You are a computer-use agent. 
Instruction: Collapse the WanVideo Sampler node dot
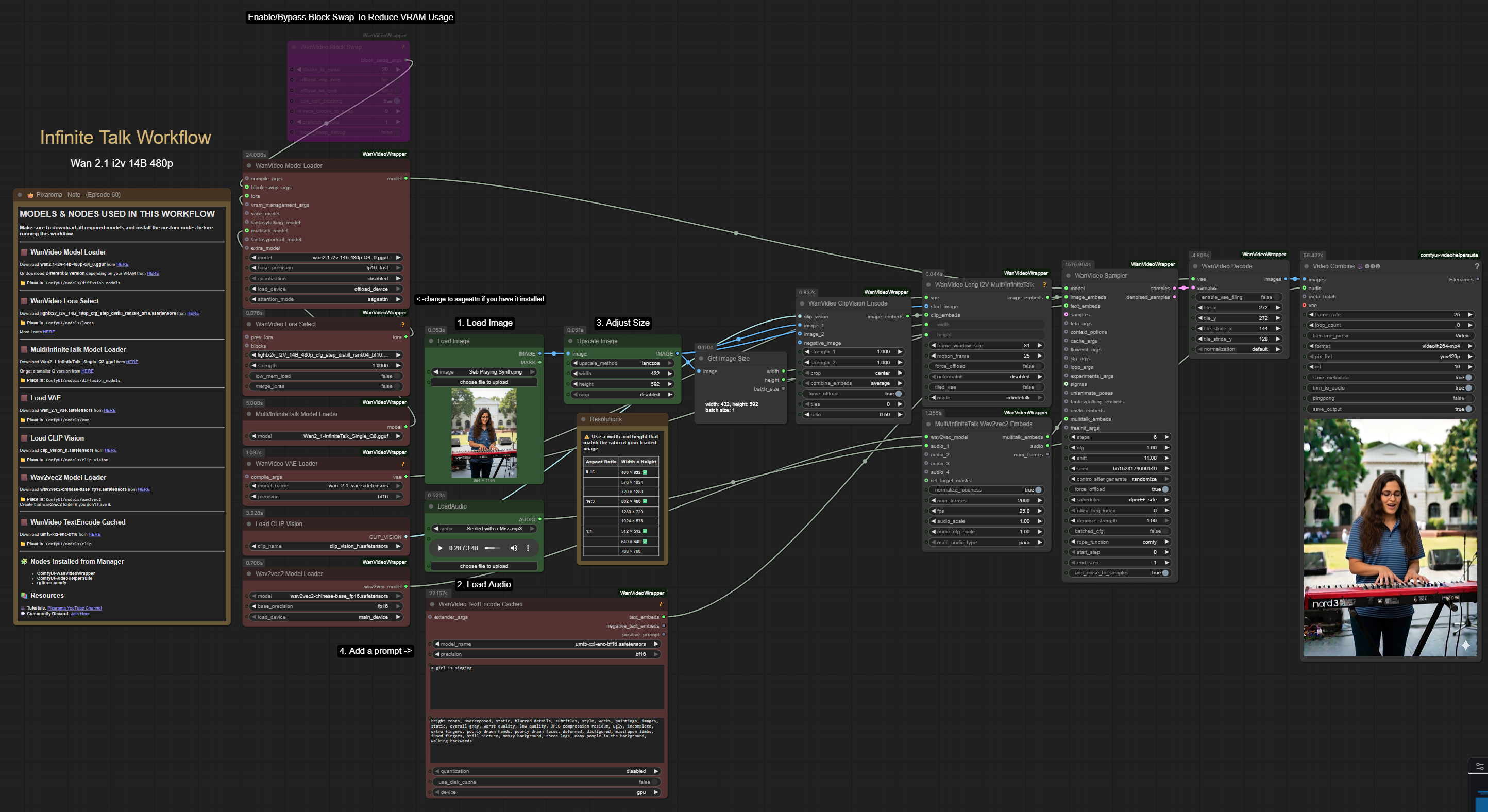1068,276
